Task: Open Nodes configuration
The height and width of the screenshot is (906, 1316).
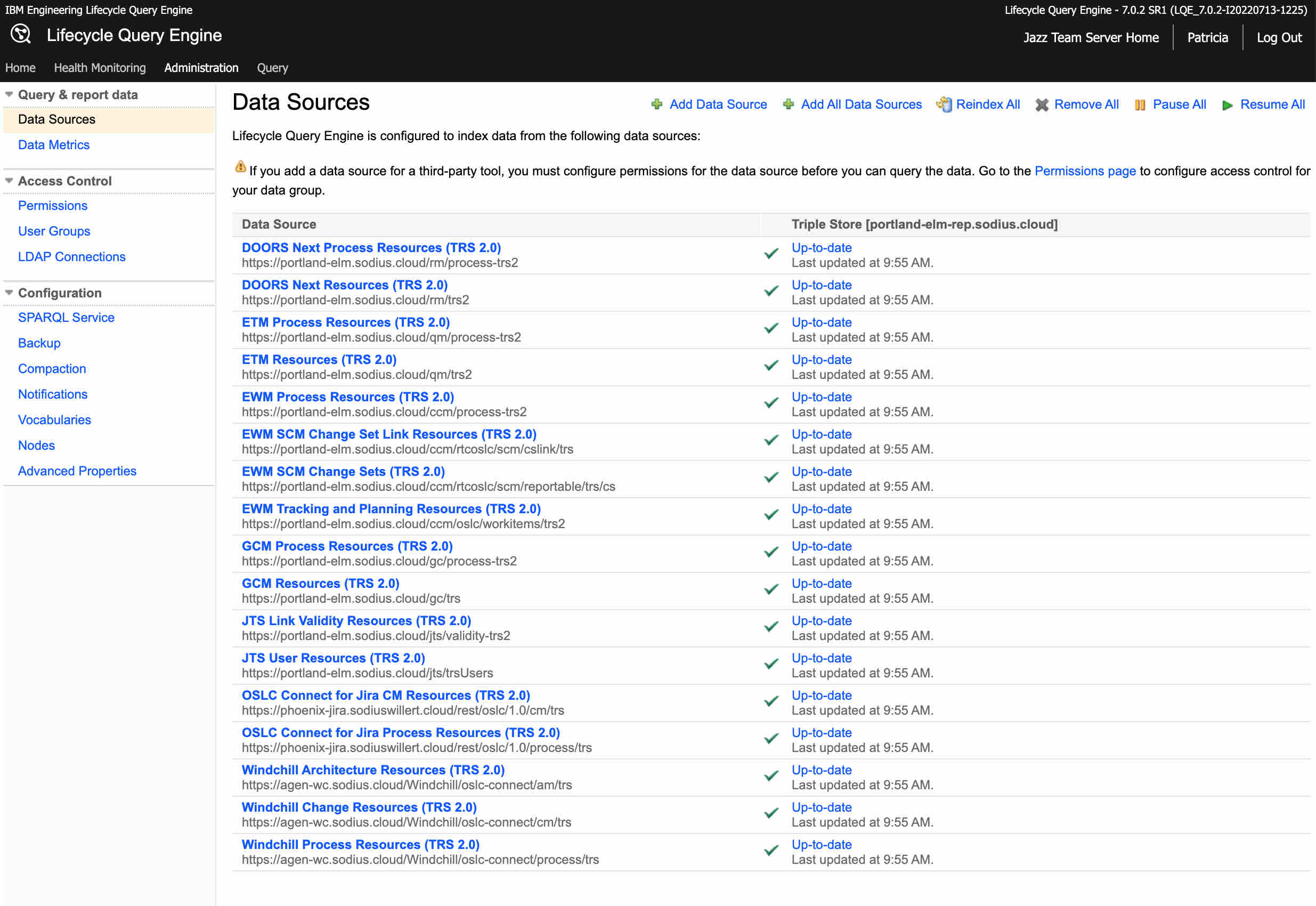Action: pos(36,445)
